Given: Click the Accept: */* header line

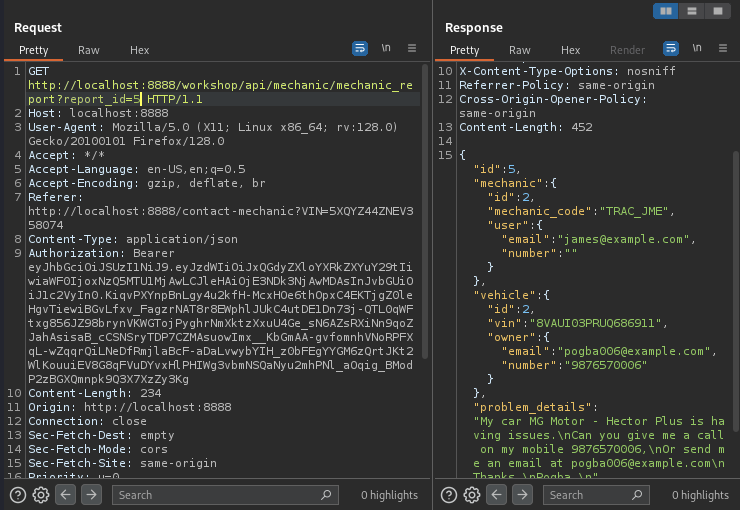Looking at the screenshot, I should tap(67, 155).
